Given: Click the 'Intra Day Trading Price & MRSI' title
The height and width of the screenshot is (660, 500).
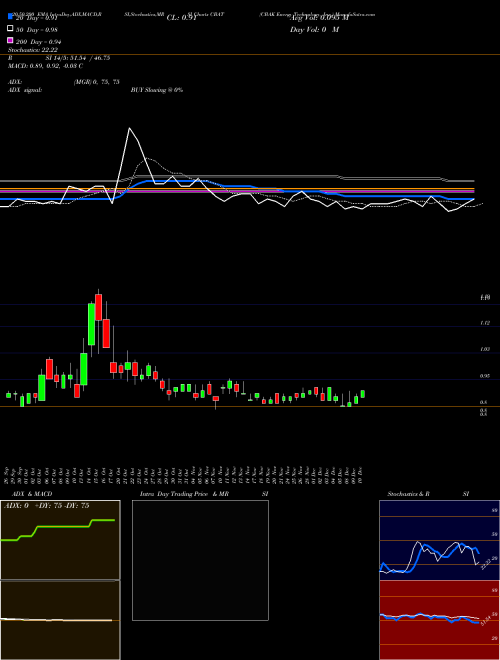Looking at the screenshot, I should point(204,494).
